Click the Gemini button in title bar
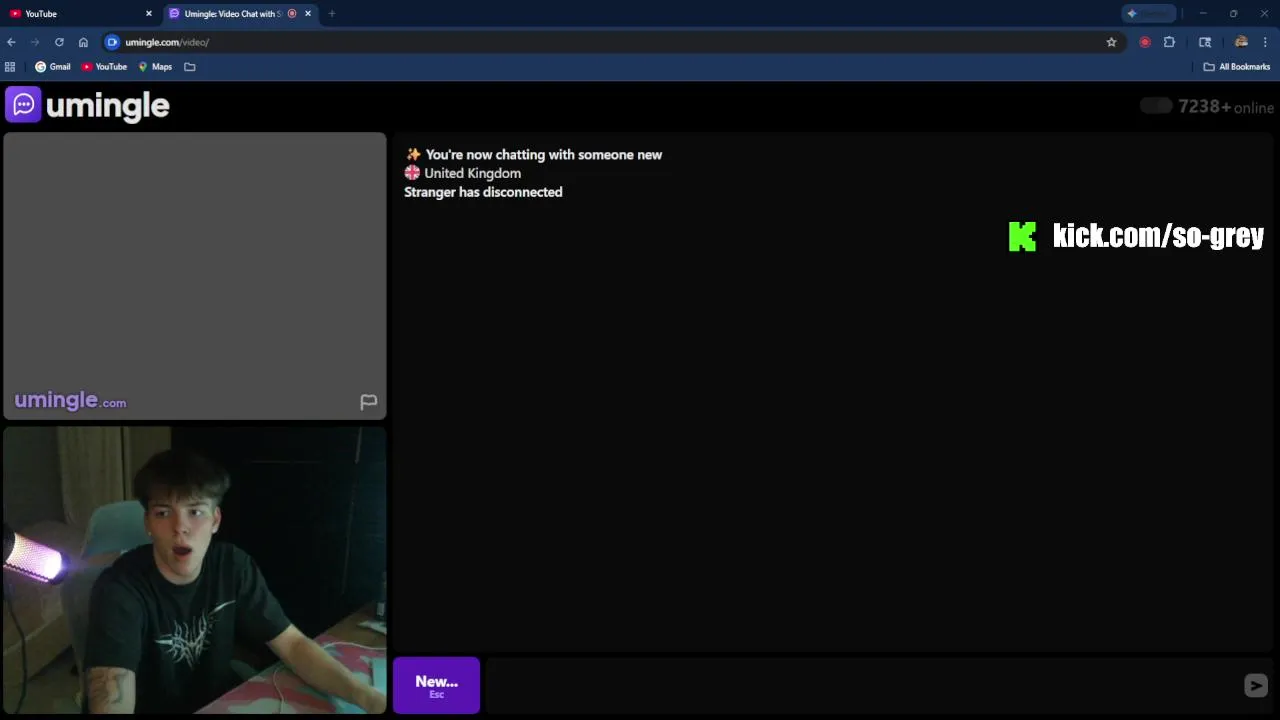 [1148, 14]
